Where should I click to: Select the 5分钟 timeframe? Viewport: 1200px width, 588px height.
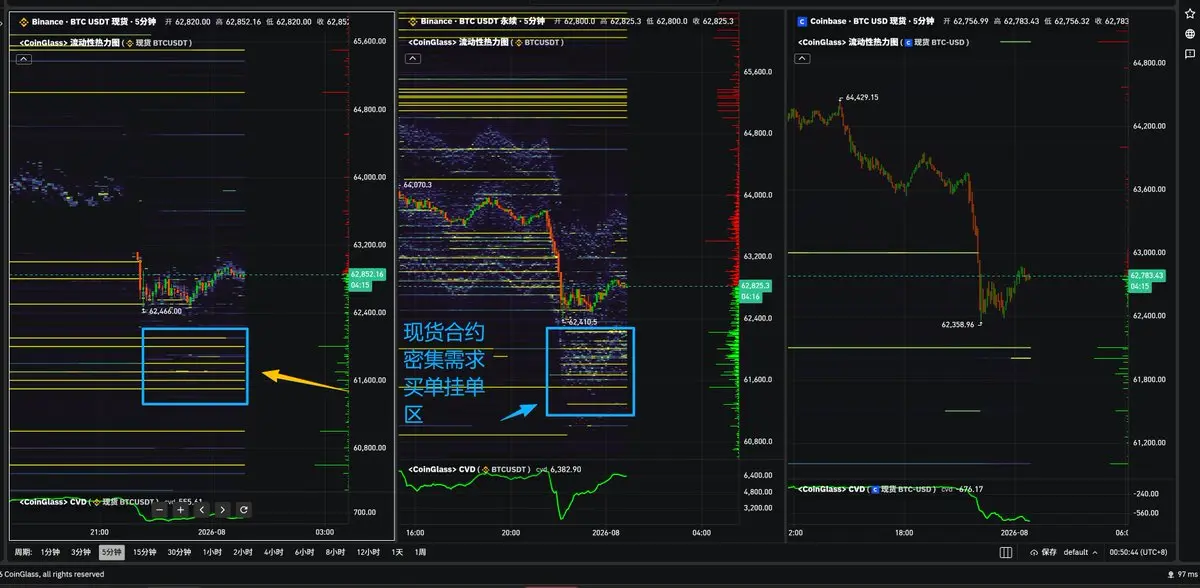111,552
